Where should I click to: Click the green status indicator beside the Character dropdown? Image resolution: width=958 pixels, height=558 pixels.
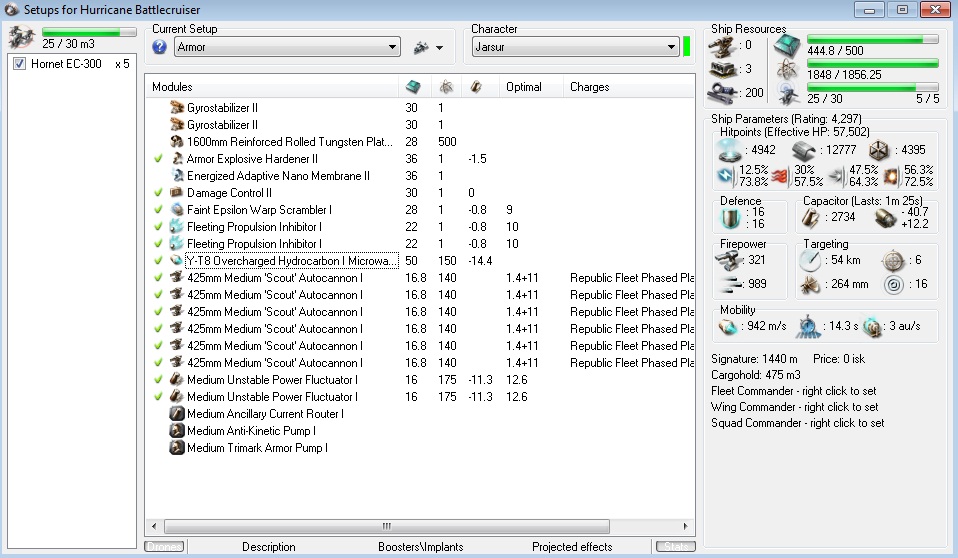coord(687,47)
